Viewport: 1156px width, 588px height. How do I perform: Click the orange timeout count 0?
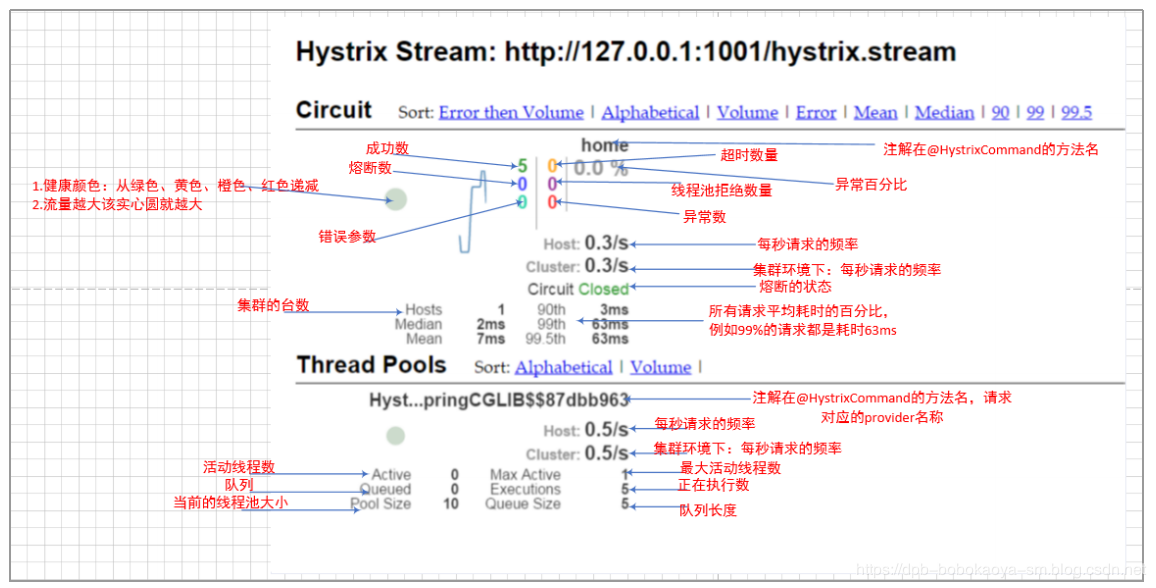point(552,167)
